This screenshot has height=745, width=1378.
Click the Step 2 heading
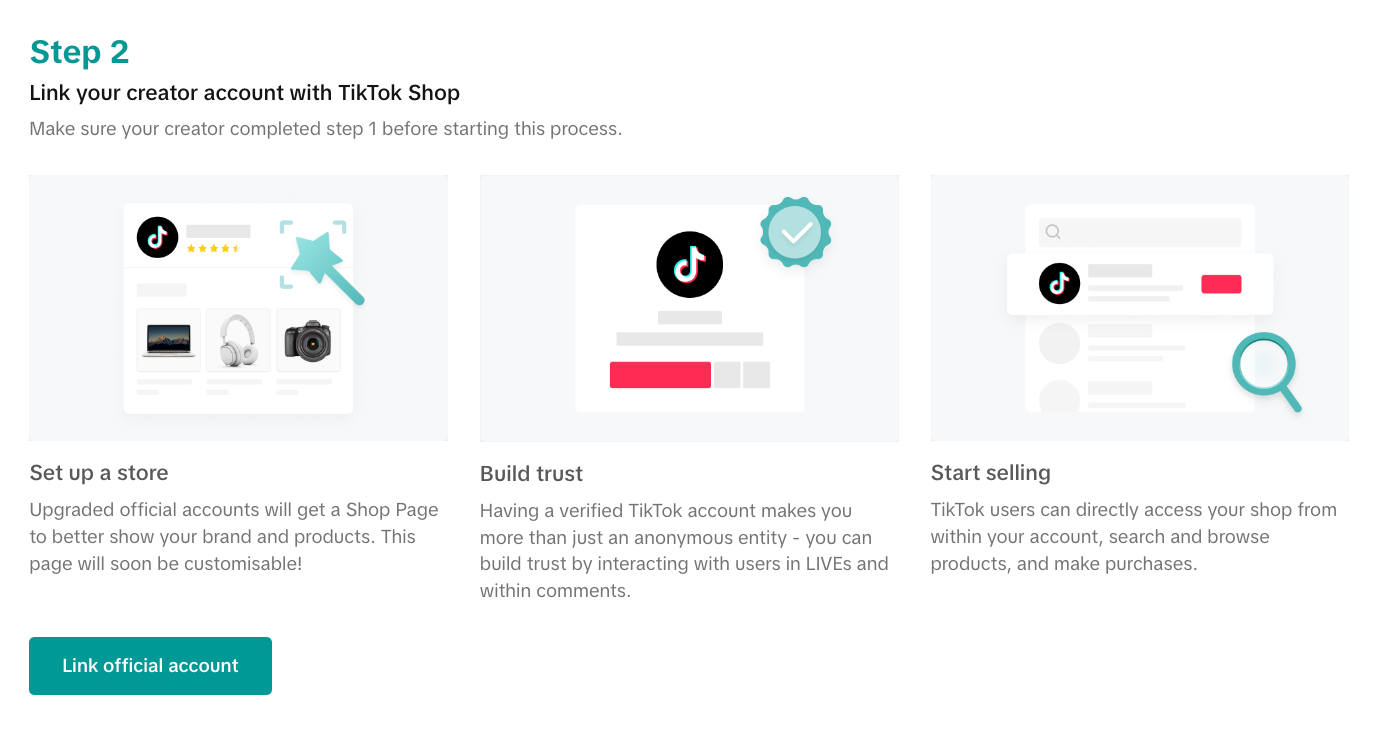(x=80, y=52)
